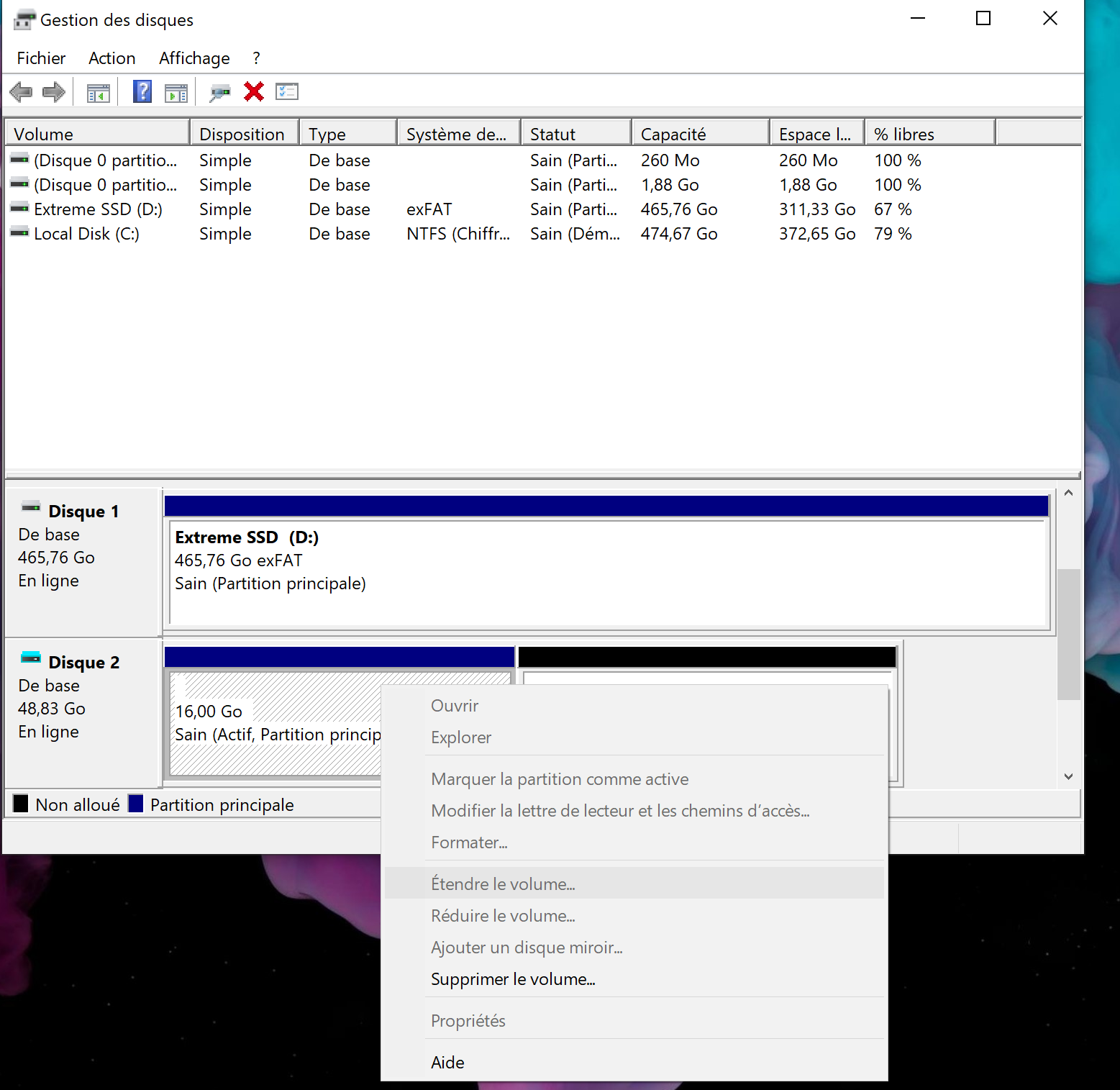This screenshot has width=1120, height=1090.
Task: Click the properties list toolbar icon
Action: [287, 91]
